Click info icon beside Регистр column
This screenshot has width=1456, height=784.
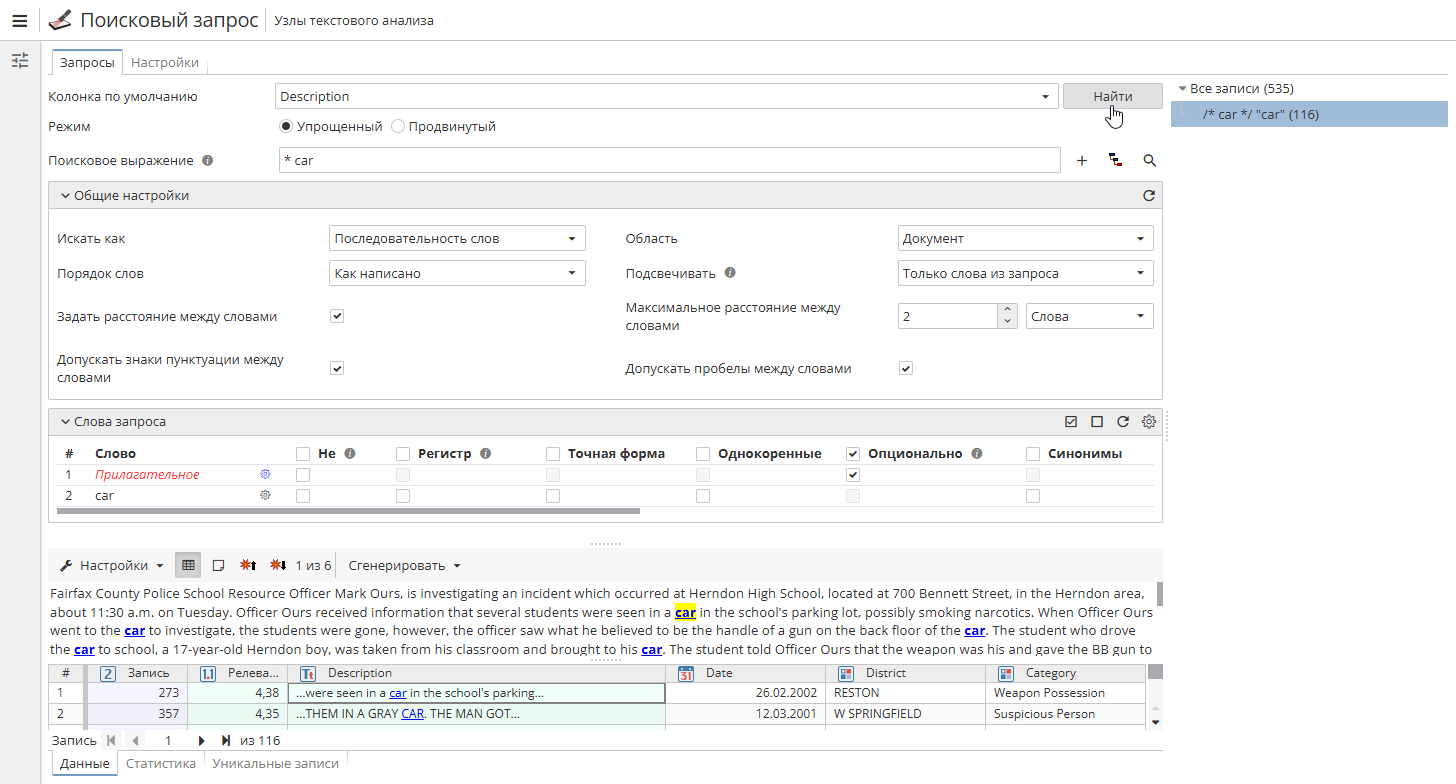[485, 453]
